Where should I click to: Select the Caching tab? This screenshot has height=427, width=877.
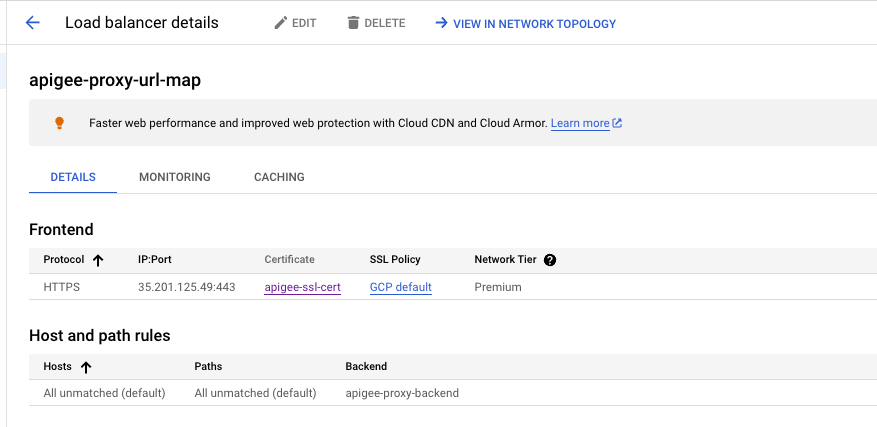pyautogui.click(x=279, y=177)
